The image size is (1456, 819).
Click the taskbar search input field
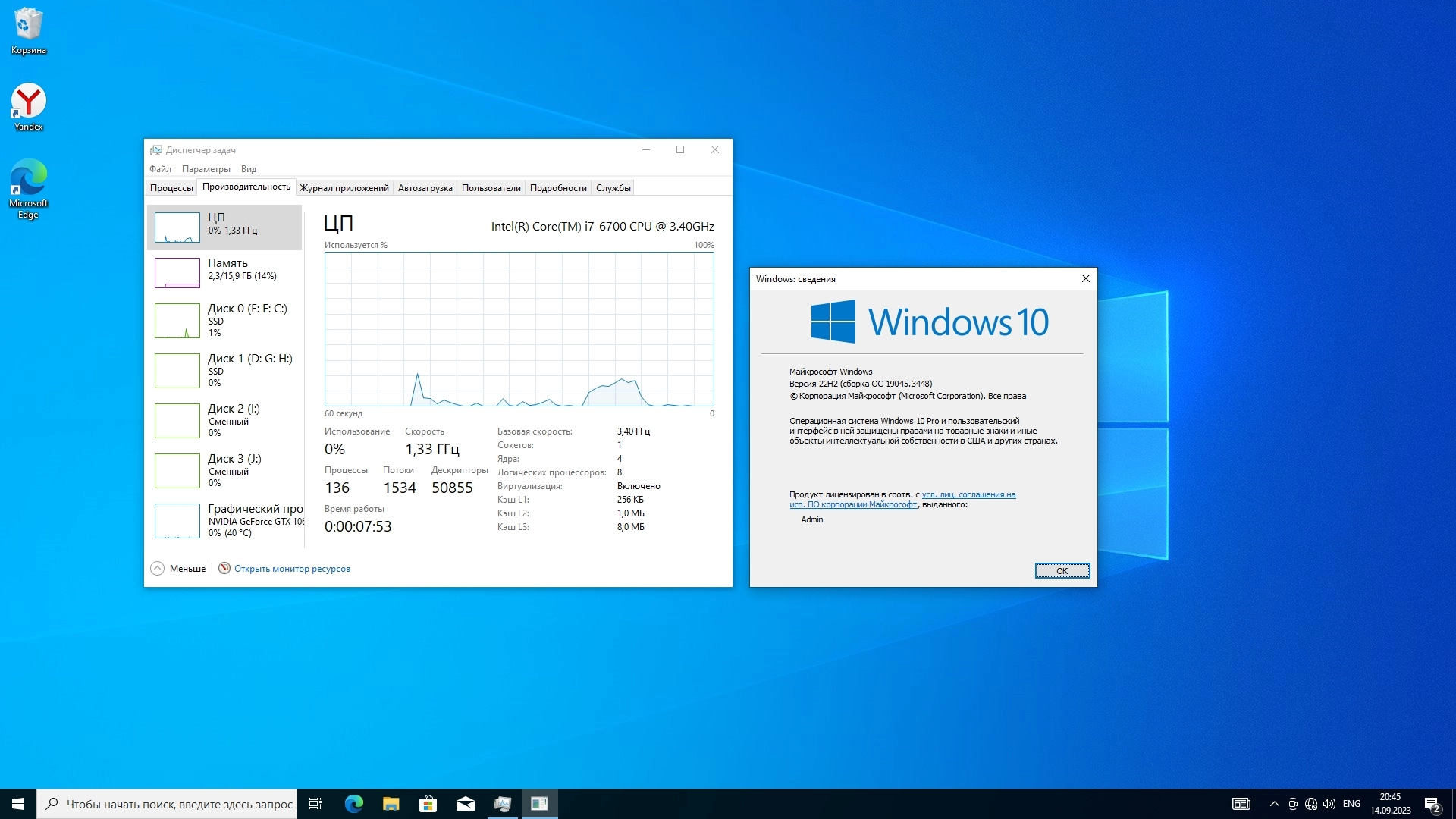click(x=178, y=804)
